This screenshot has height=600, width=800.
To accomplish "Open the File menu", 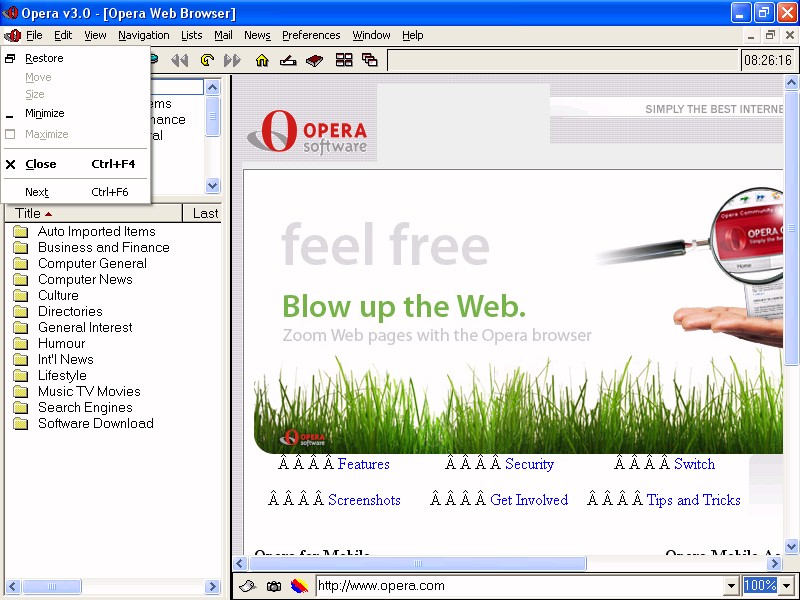I will [34, 35].
